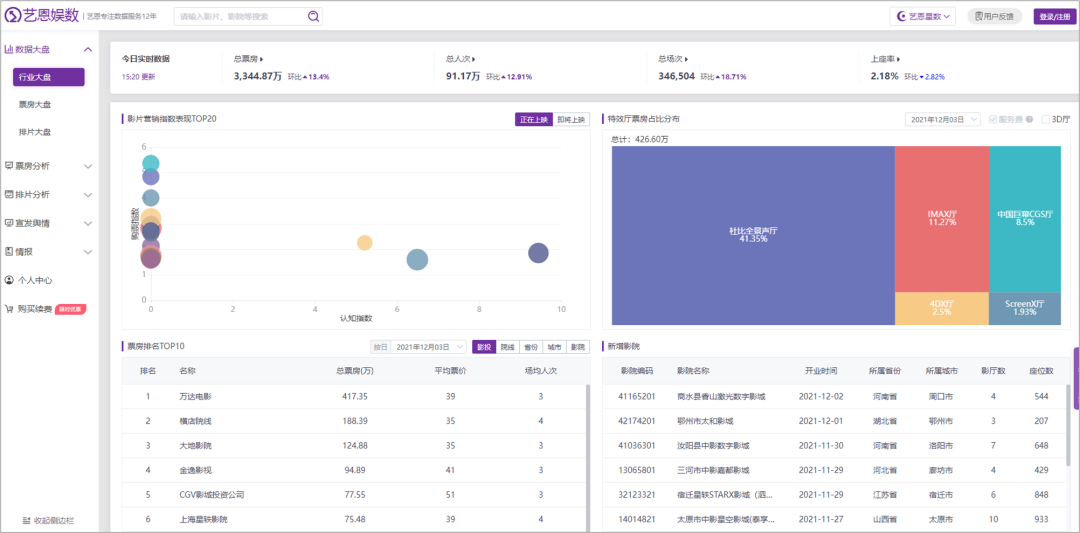Switch ranking to the 院线 tab
Screen dimensions: 1080x533
click(x=507, y=347)
